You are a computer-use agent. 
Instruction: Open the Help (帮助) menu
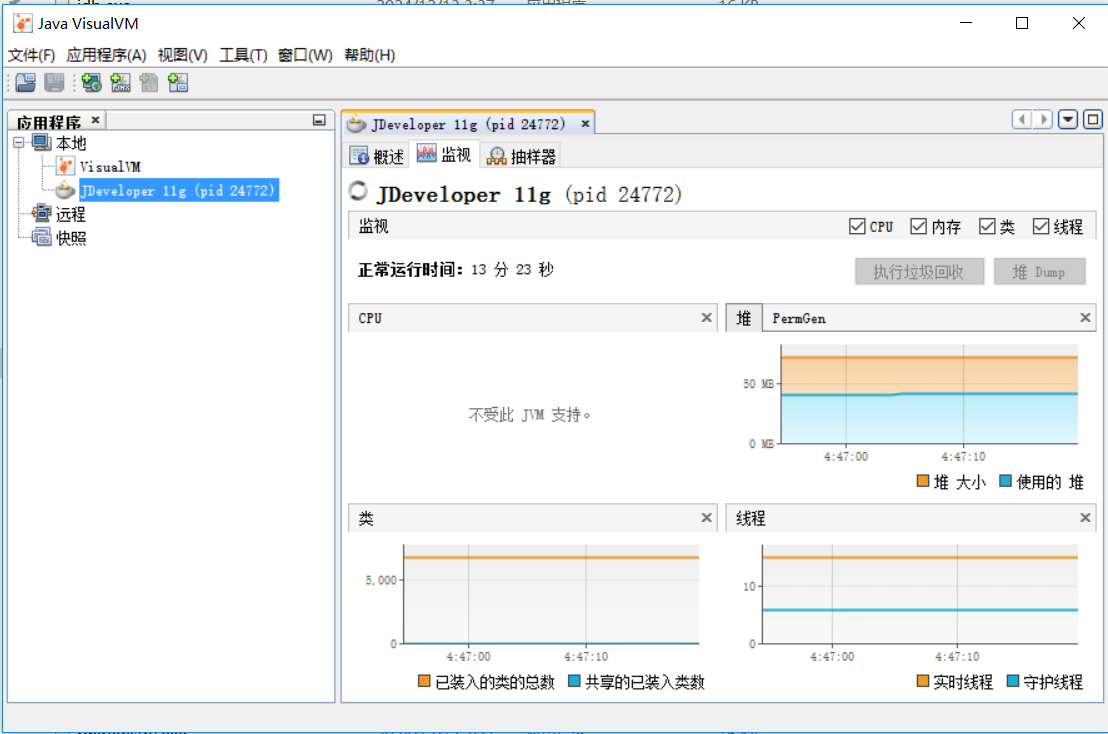pyautogui.click(x=370, y=55)
